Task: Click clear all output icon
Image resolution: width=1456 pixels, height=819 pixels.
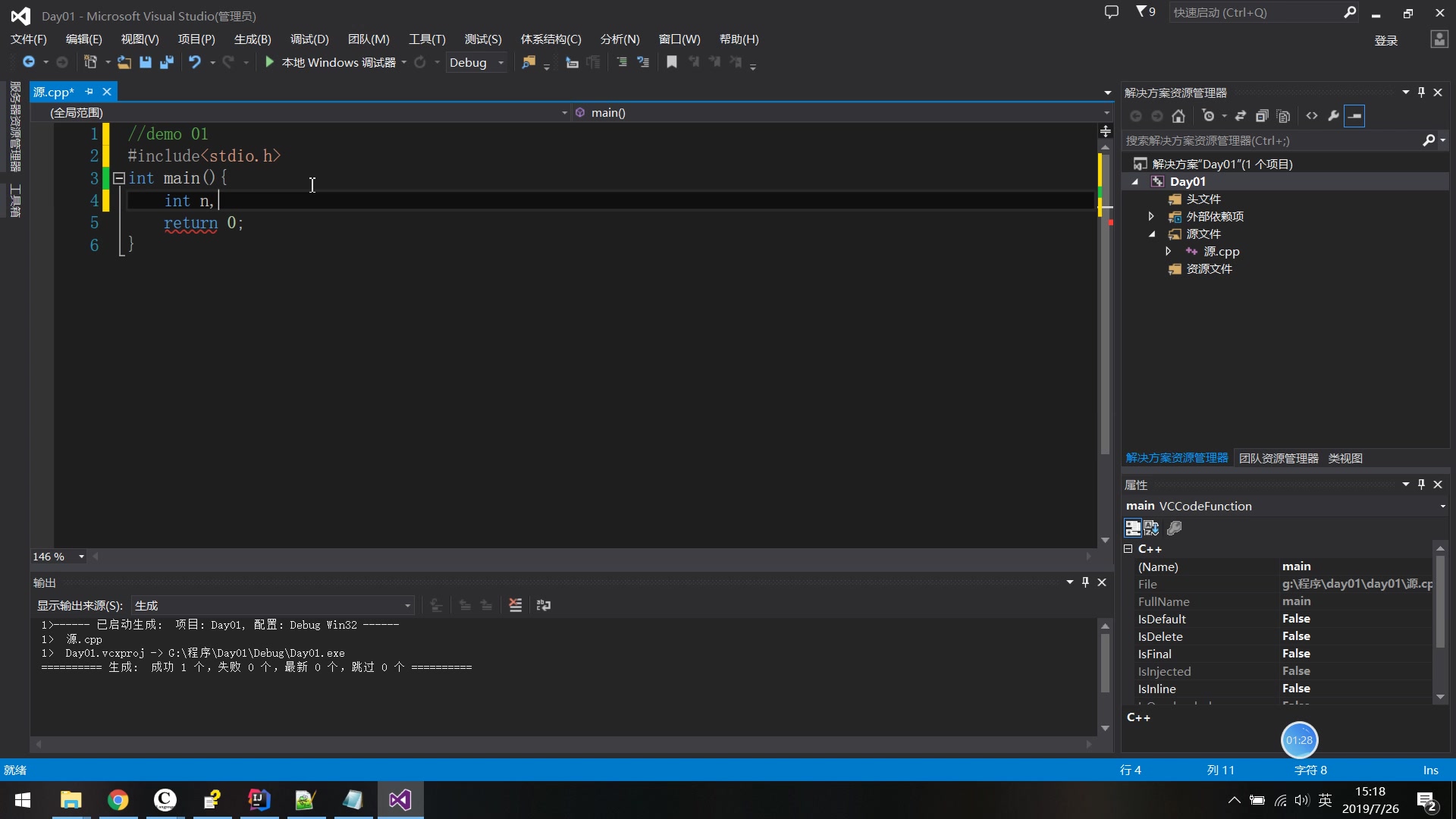Action: point(515,605)
